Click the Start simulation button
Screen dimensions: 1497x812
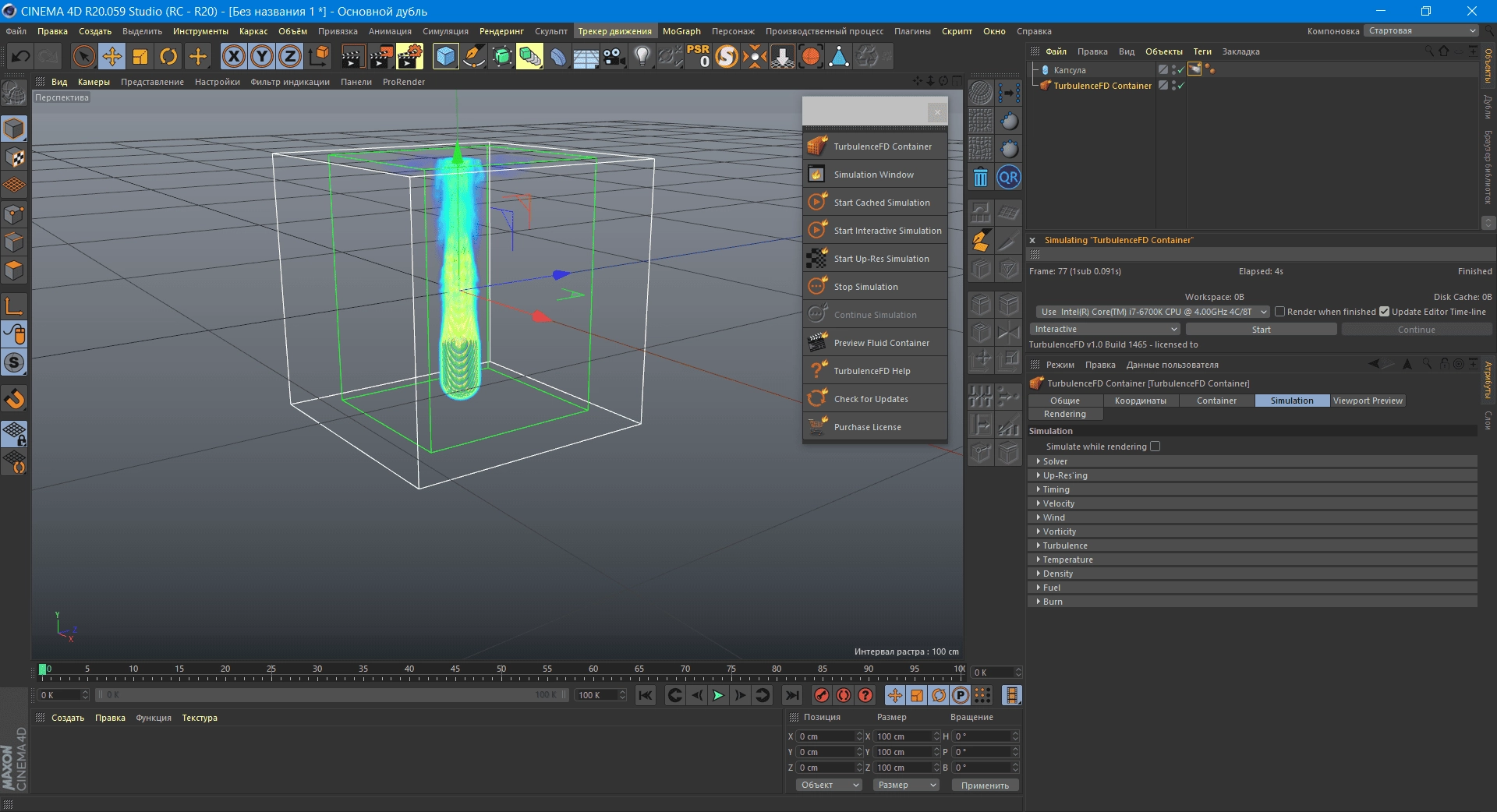click(1261, 330)
